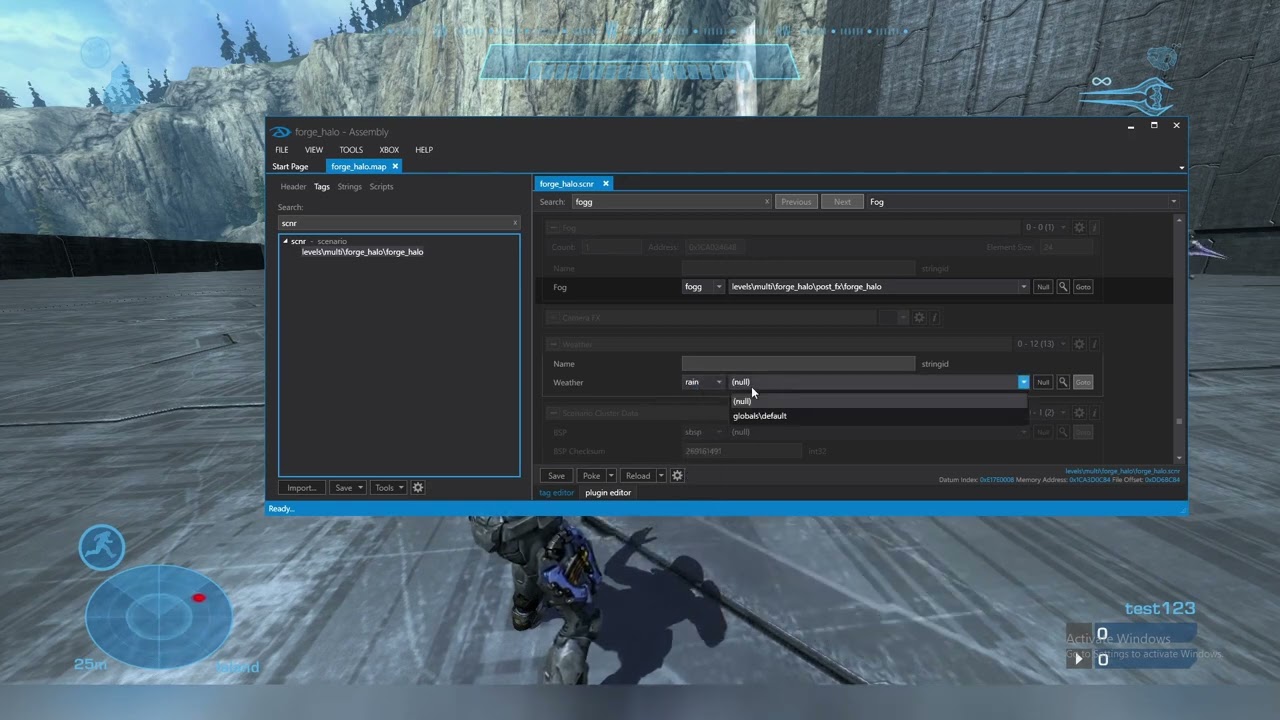Clear the scnr tag search
The width and height of the screenshot is (1280, 720).
coord(515,223)
